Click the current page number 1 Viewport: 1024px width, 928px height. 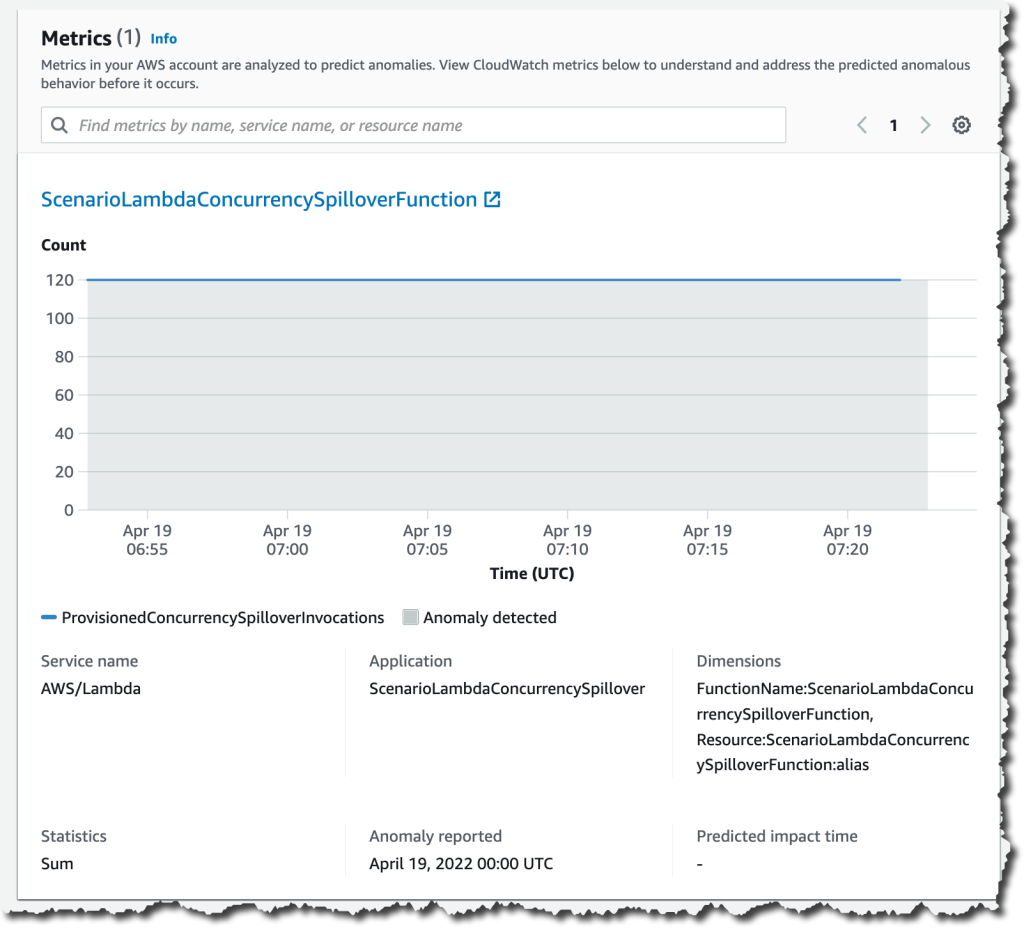893,124
